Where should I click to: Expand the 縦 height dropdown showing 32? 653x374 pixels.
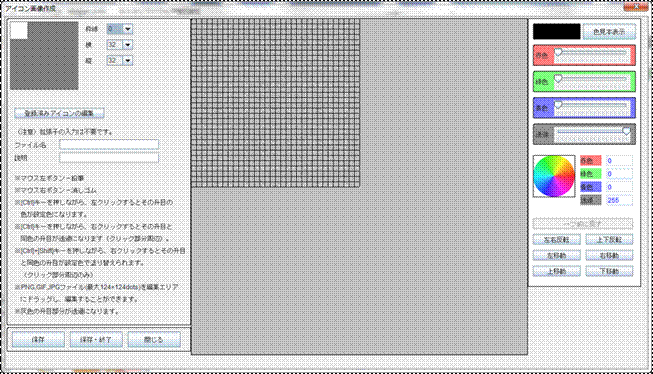pos(120,60)
